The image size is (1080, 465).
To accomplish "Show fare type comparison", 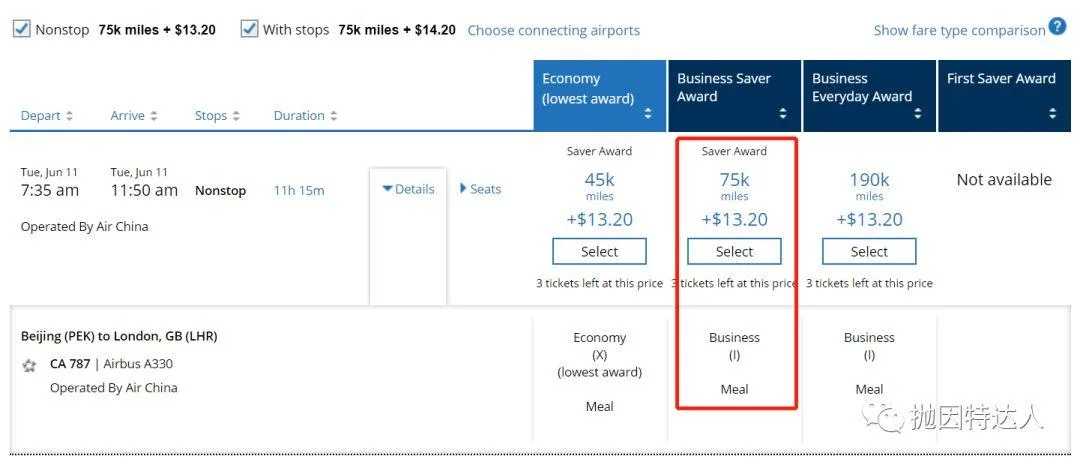I will point(959,30).
